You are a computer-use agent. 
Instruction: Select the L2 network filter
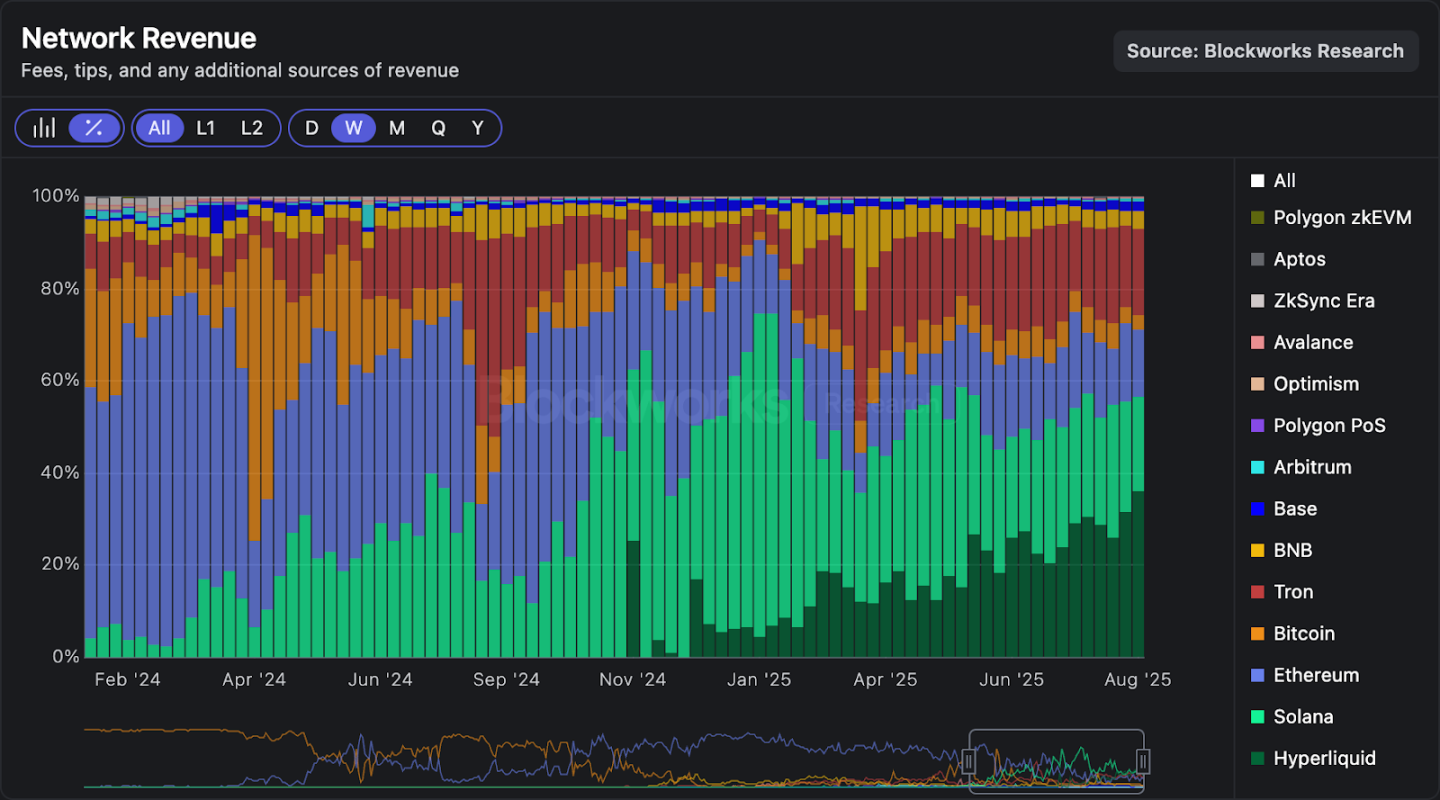pos(251,127)
